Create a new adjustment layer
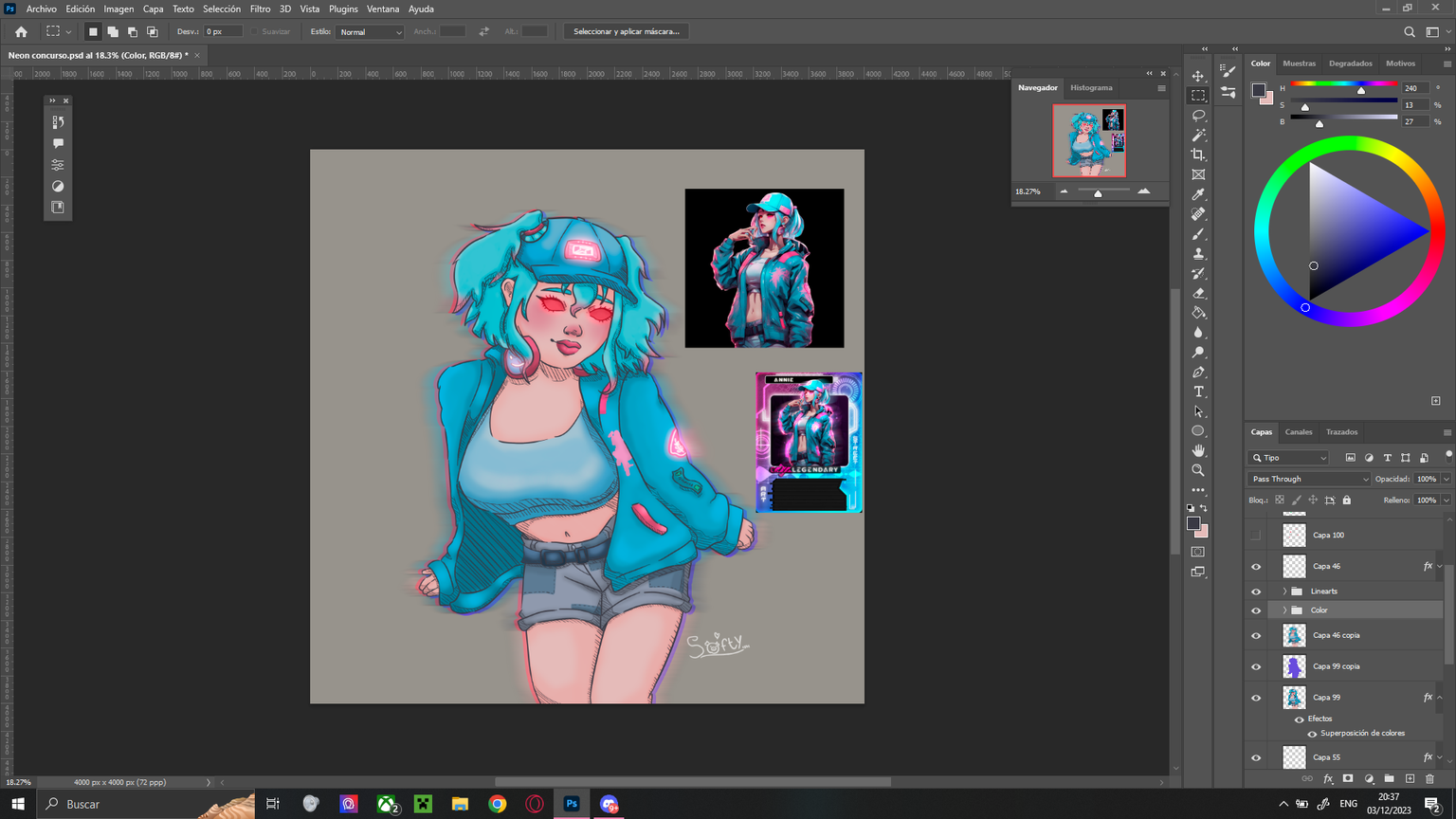1456x819 pixels. pos(1369,779)
